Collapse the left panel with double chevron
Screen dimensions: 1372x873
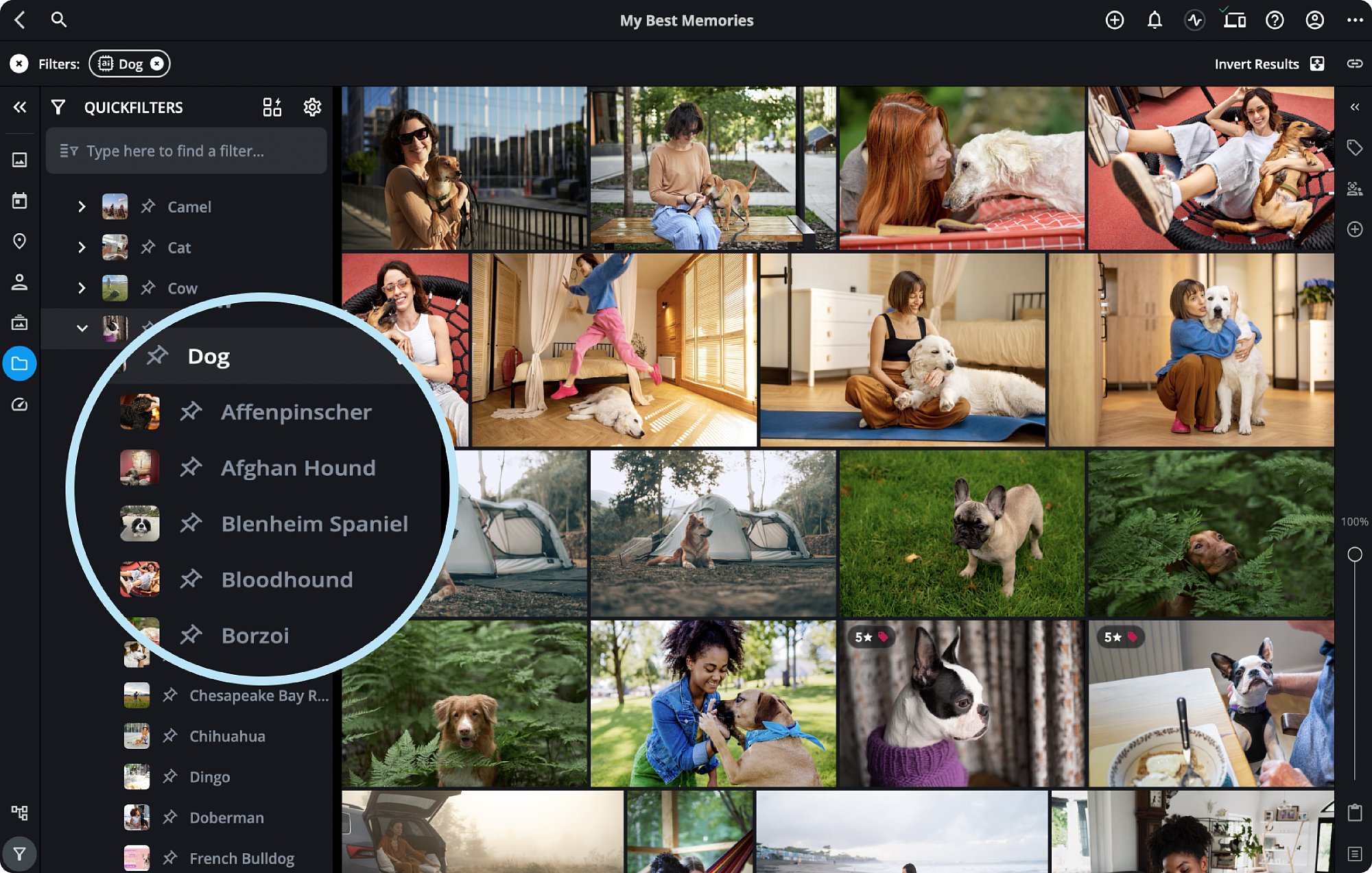pos(20,107)
